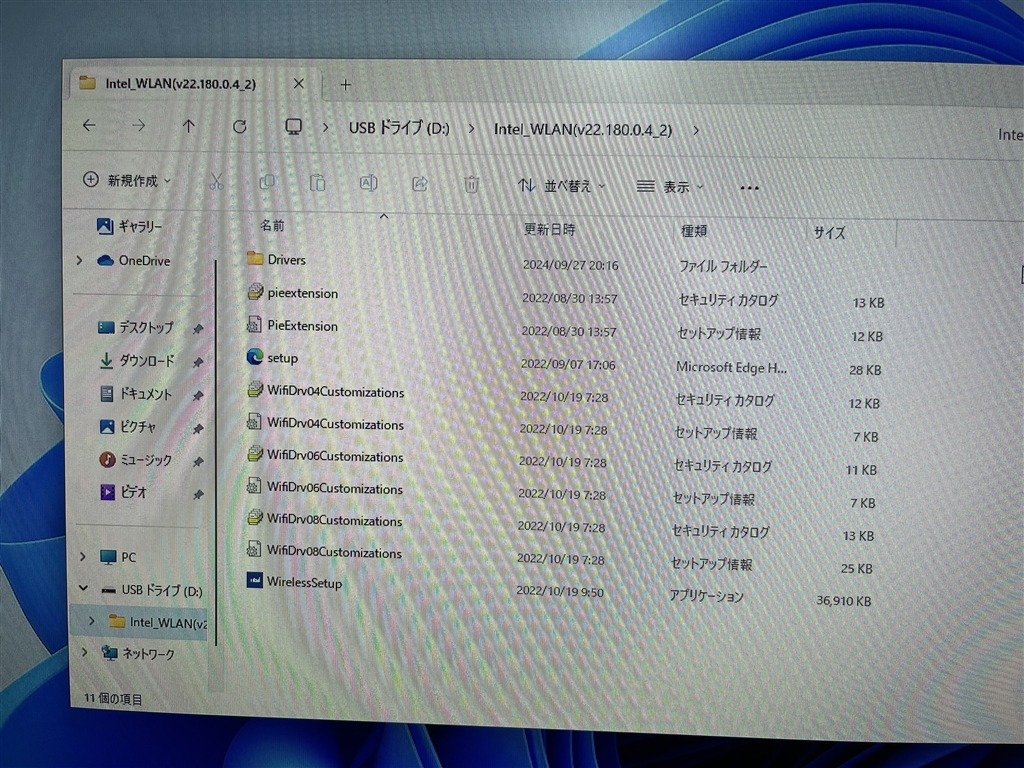Select USB ドライブ (D:) in sidebar
Image resolution: width=1024 pixels, height=768 pixels.
(x=152, y=590)
